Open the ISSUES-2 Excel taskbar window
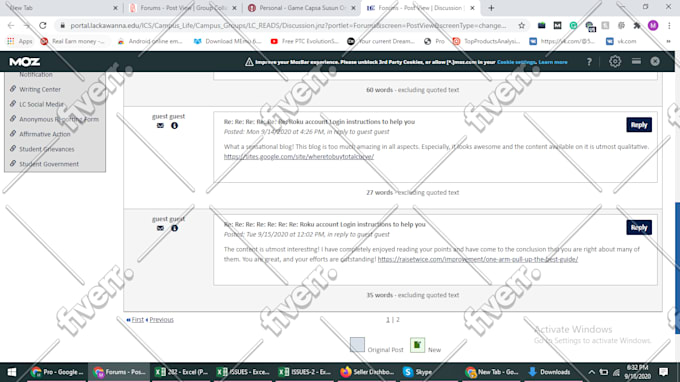The height and width of the screenshot is (382, 680). 305,372
